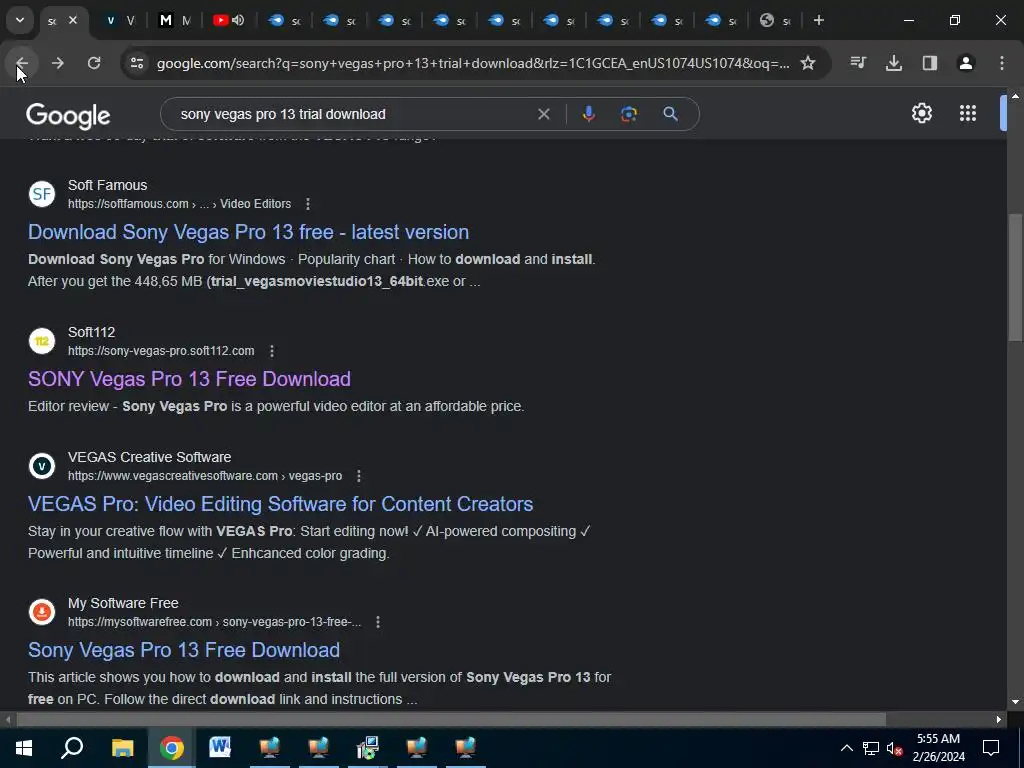Image resolution: width=1024 pixels, height=768 pixels.
Task: Open the Chrome side panel icon
Action: click(930, 63)
